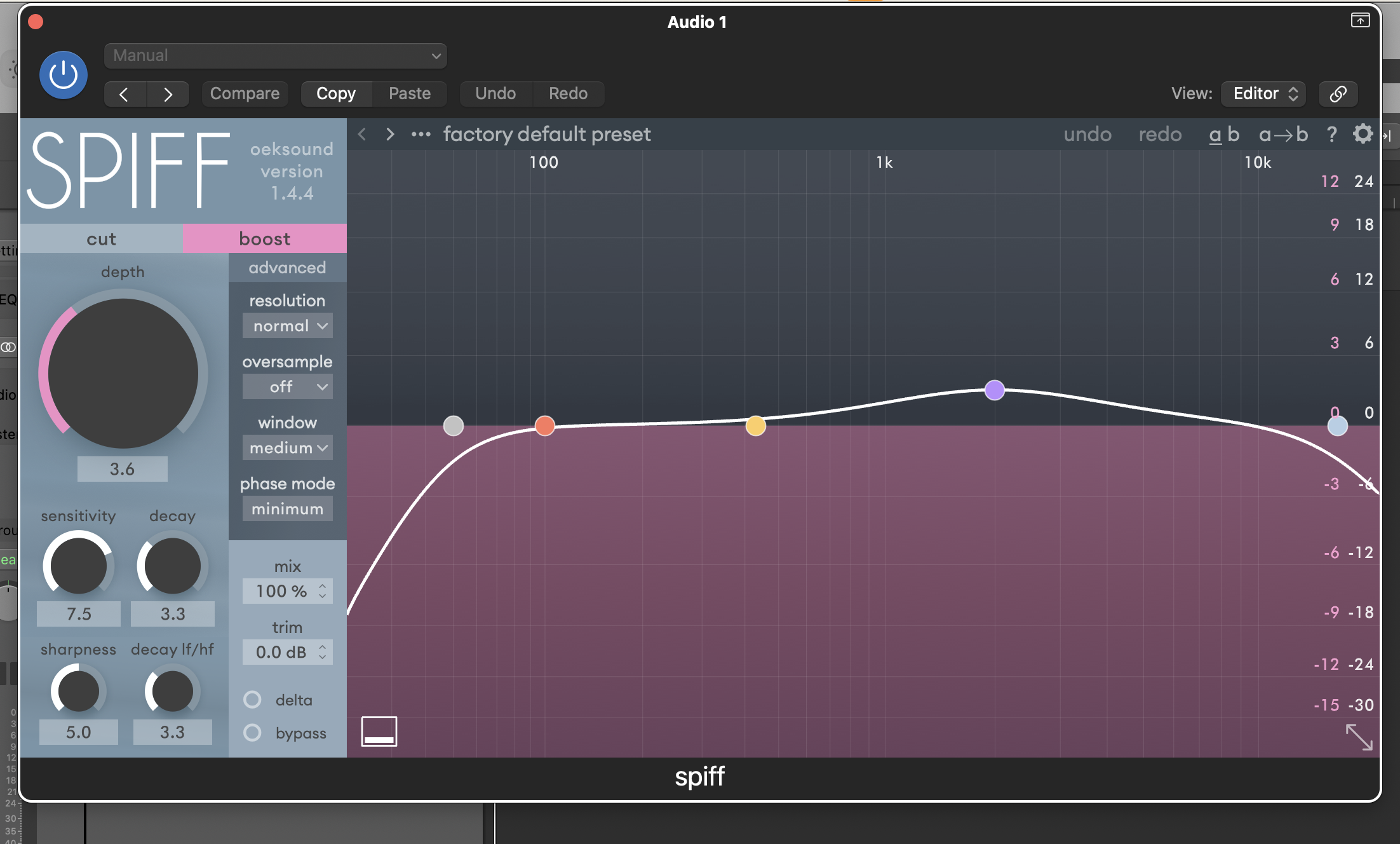Image resolution: width=1400 pixels, height=844 pixels.
Task: Open the SPIFF settings gear
Action: (x=1363, y=134)
